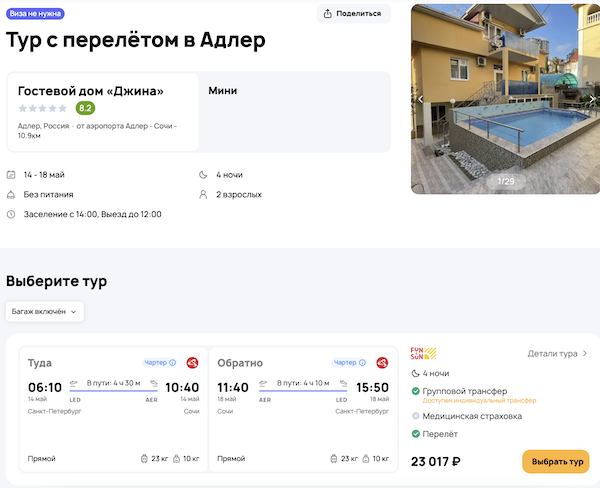The image size is (600, 488).
Task: Click the Fun Sun operator logo
Action: 424,353
